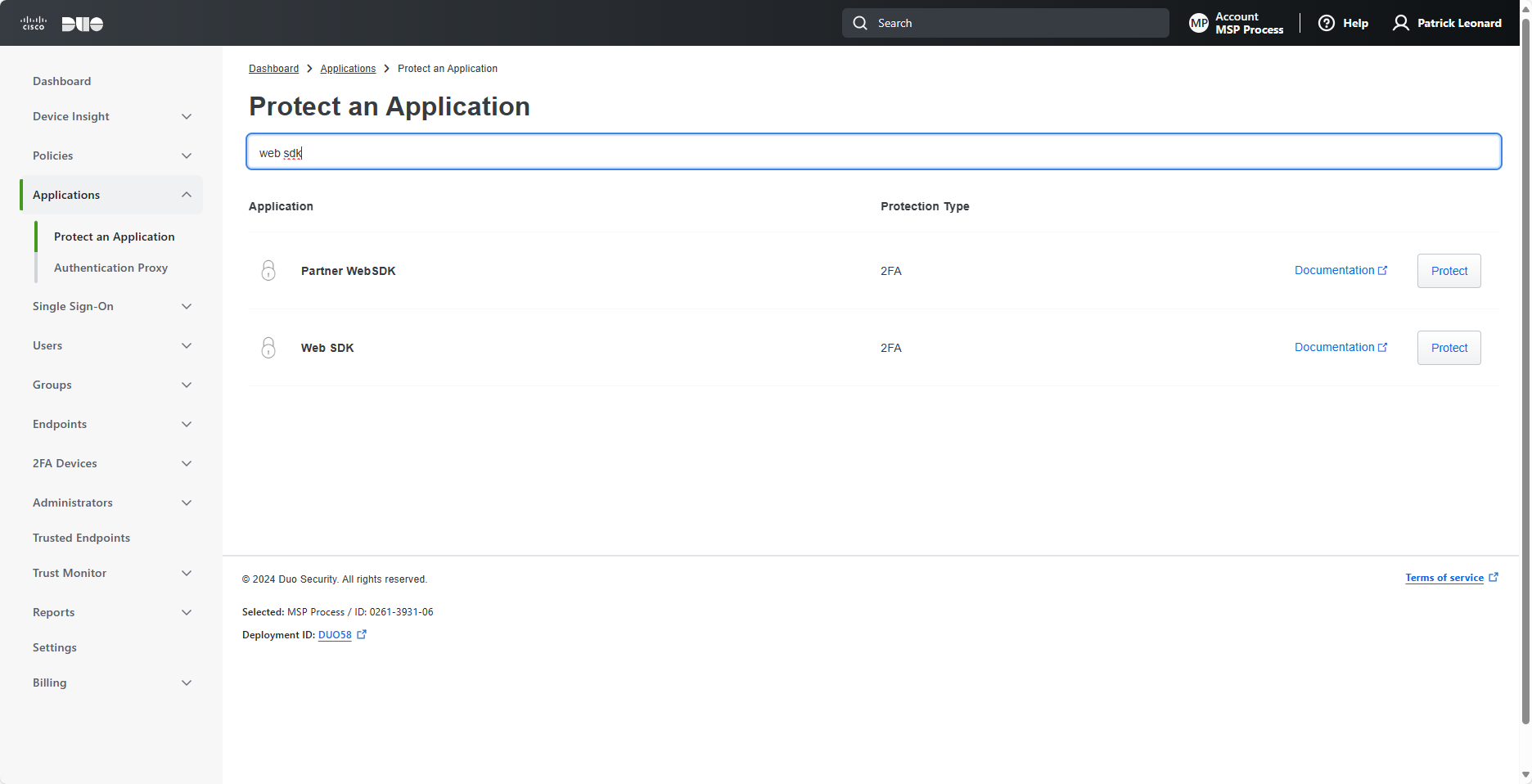
Task: Open Settings from the sidebar
Action: 55,647
